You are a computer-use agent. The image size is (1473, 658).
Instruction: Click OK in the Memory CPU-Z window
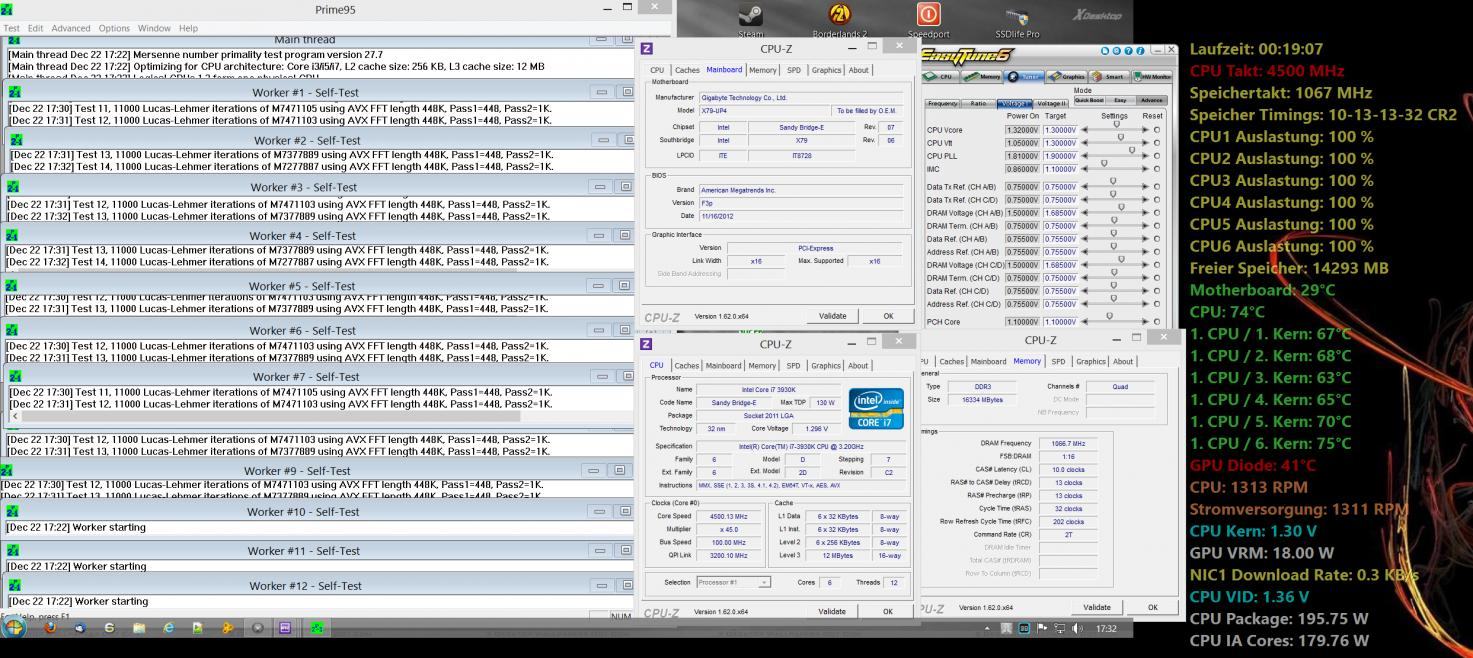click(1153, 607)
